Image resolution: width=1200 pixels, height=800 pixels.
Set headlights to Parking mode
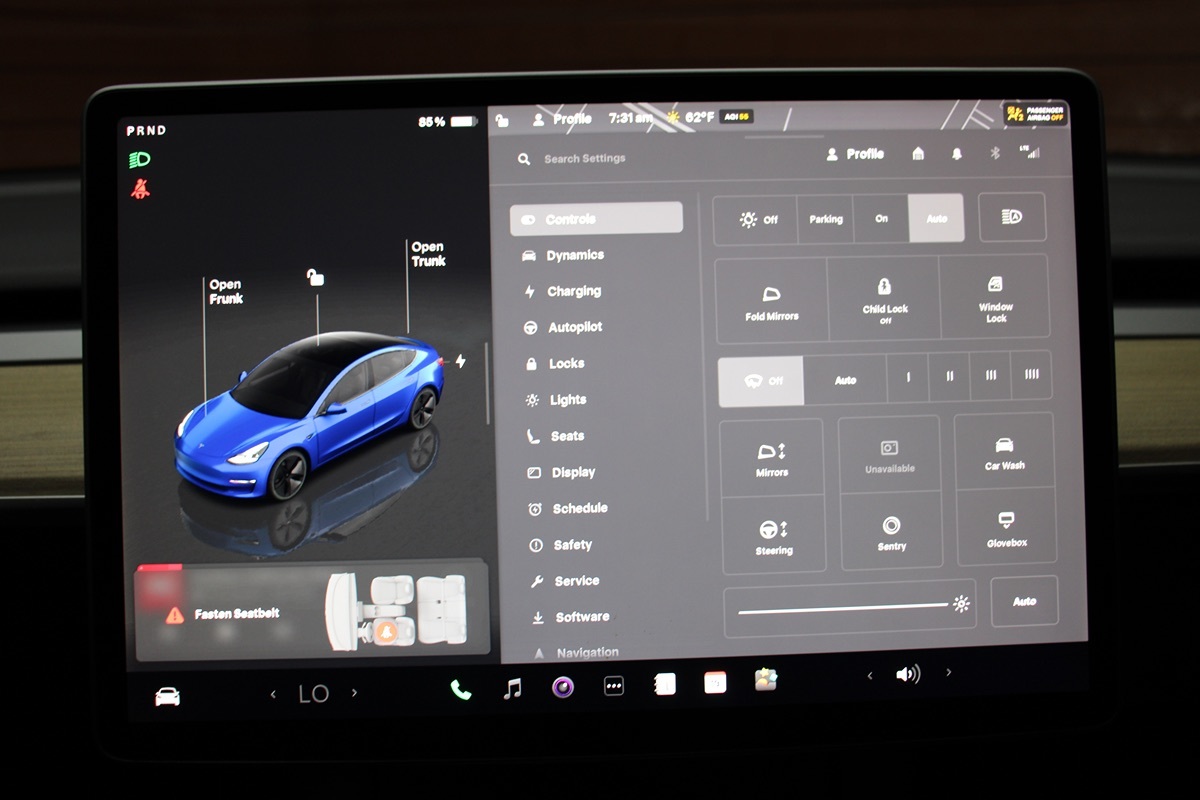click(x=825, y=217)
